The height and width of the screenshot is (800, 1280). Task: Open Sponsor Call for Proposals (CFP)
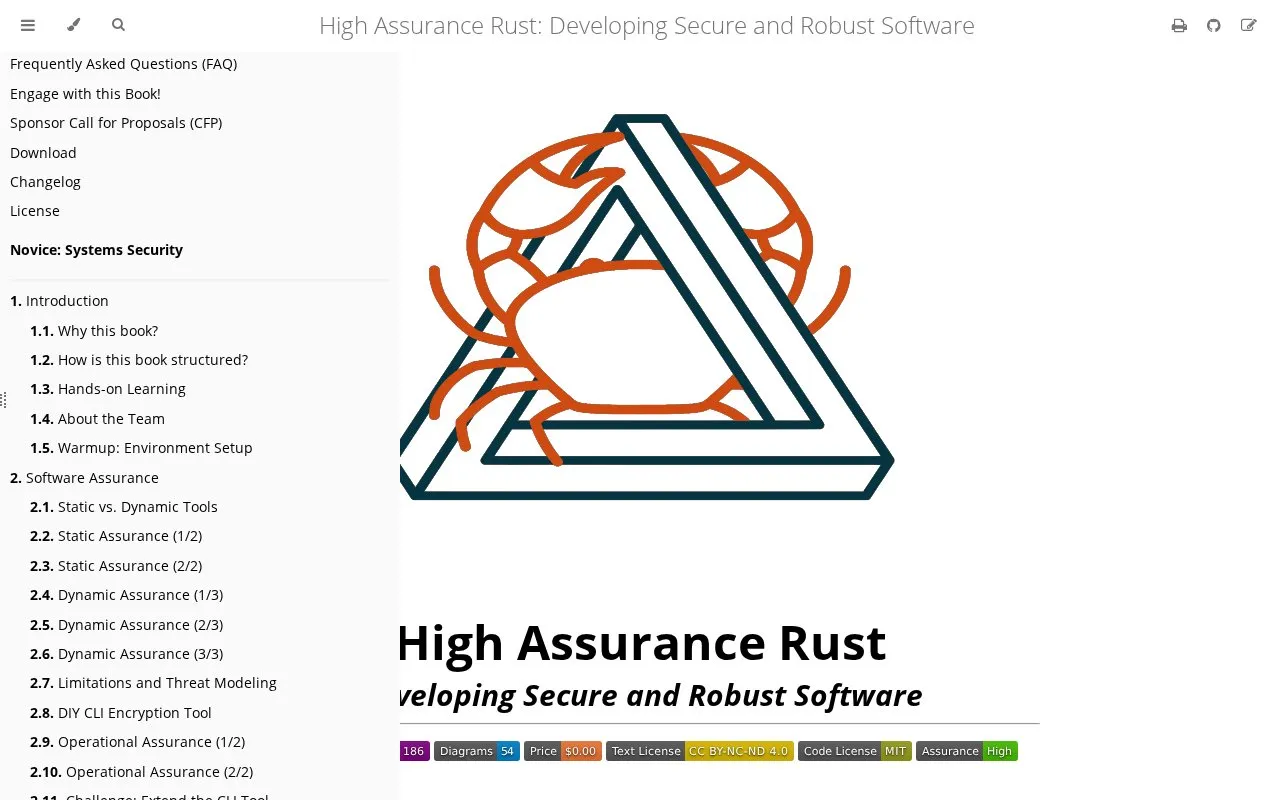point(116,123)
